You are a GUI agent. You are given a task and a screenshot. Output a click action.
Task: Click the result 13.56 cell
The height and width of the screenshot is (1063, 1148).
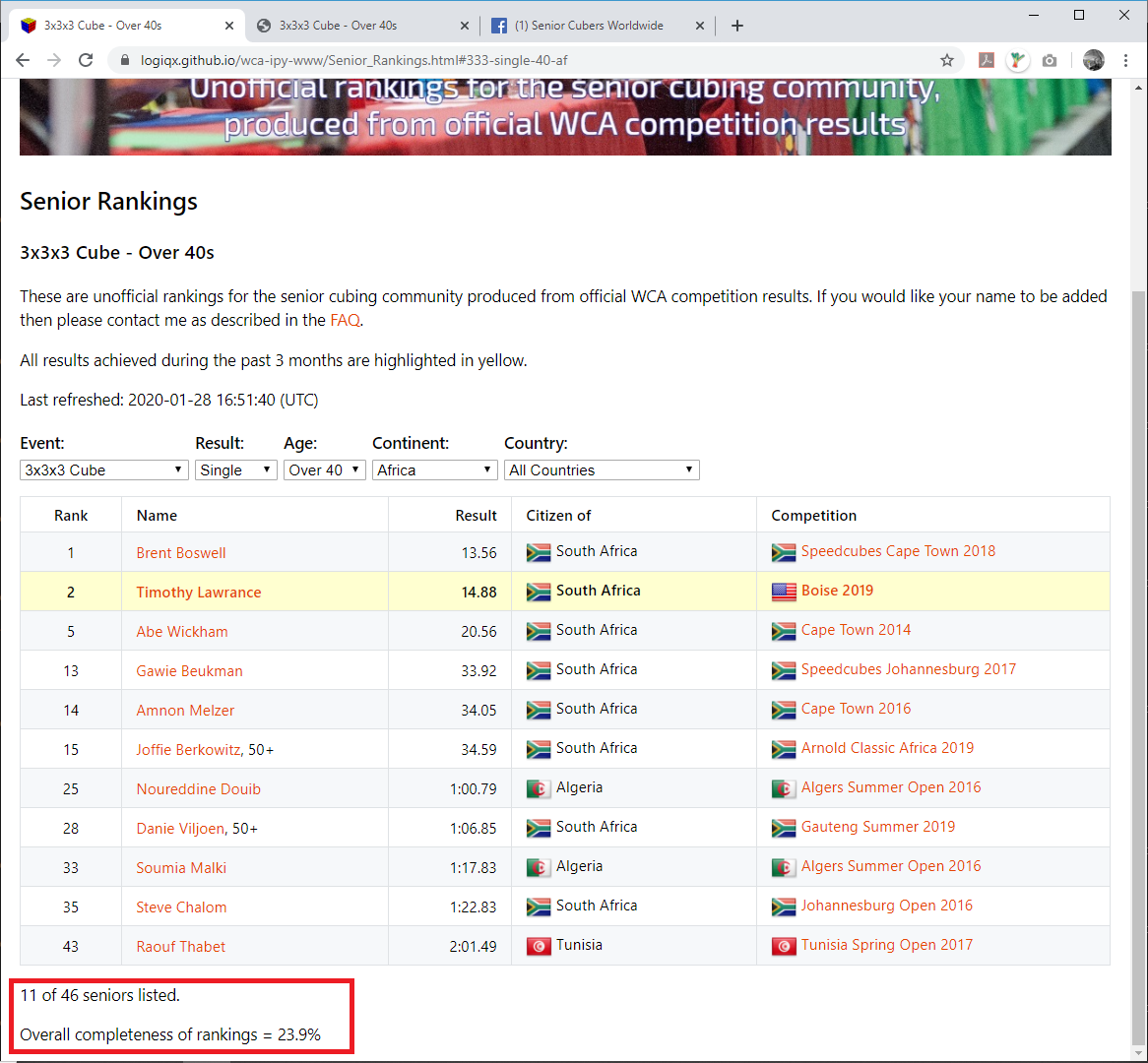click(450, 553)
